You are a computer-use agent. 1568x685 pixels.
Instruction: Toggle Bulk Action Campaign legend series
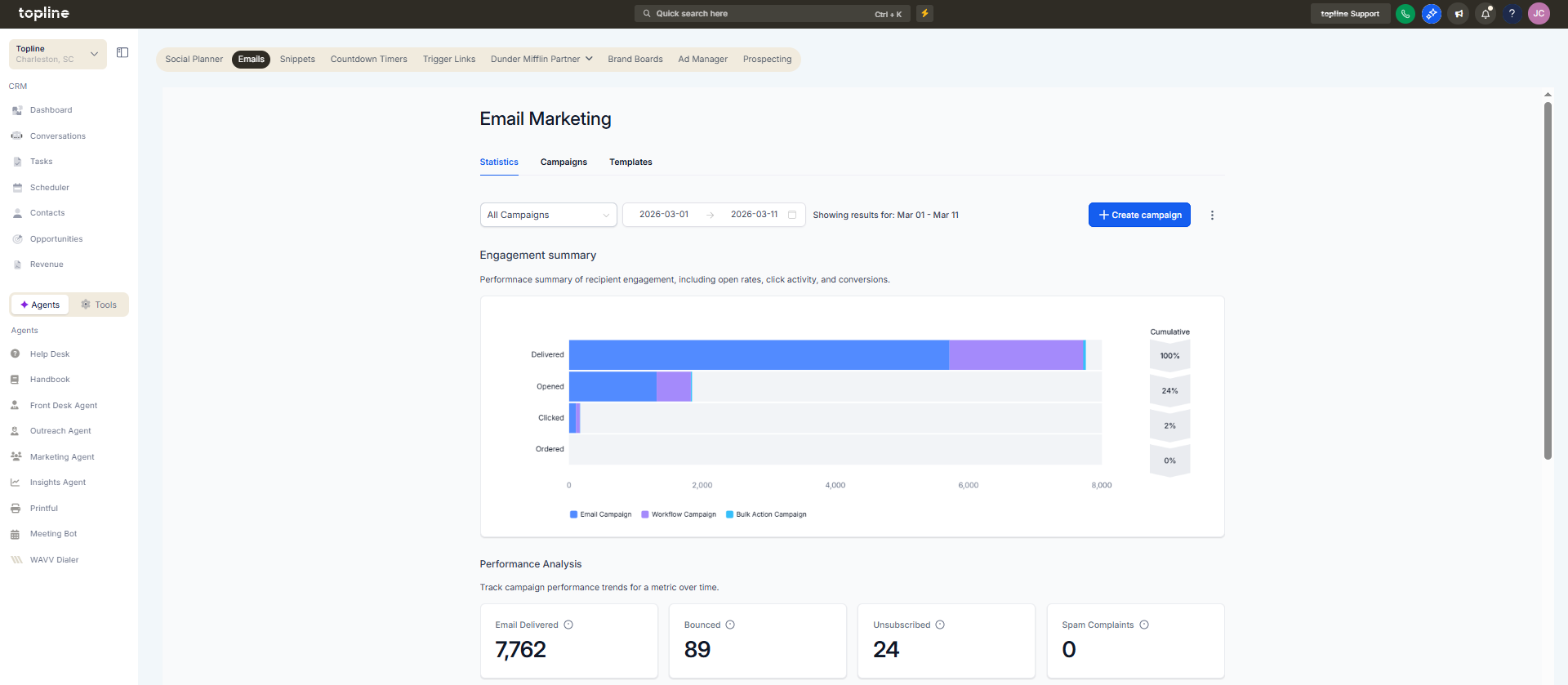(x=766, y=514)
